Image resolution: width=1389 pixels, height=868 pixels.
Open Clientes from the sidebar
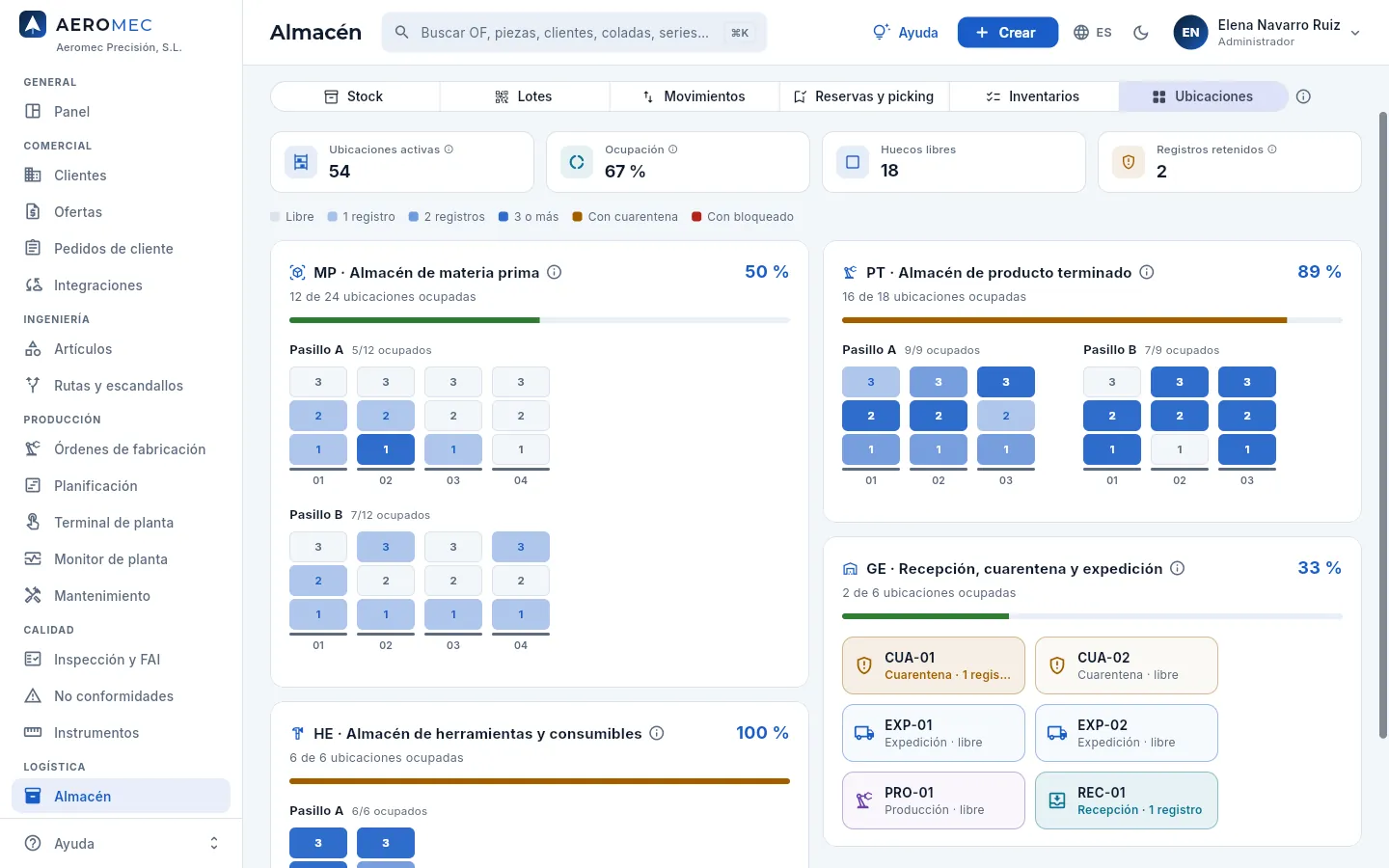pyautogui.click(x=121, y=176)
